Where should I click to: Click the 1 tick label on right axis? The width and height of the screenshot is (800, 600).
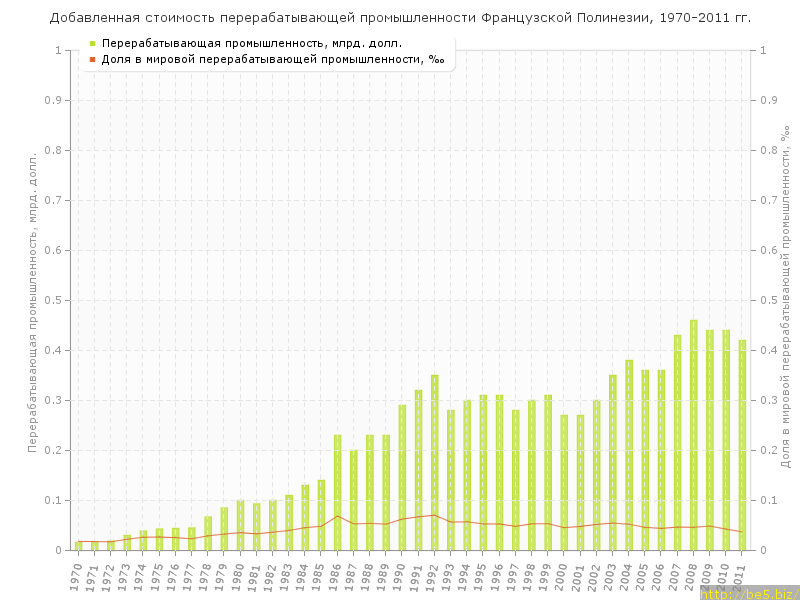765,50
